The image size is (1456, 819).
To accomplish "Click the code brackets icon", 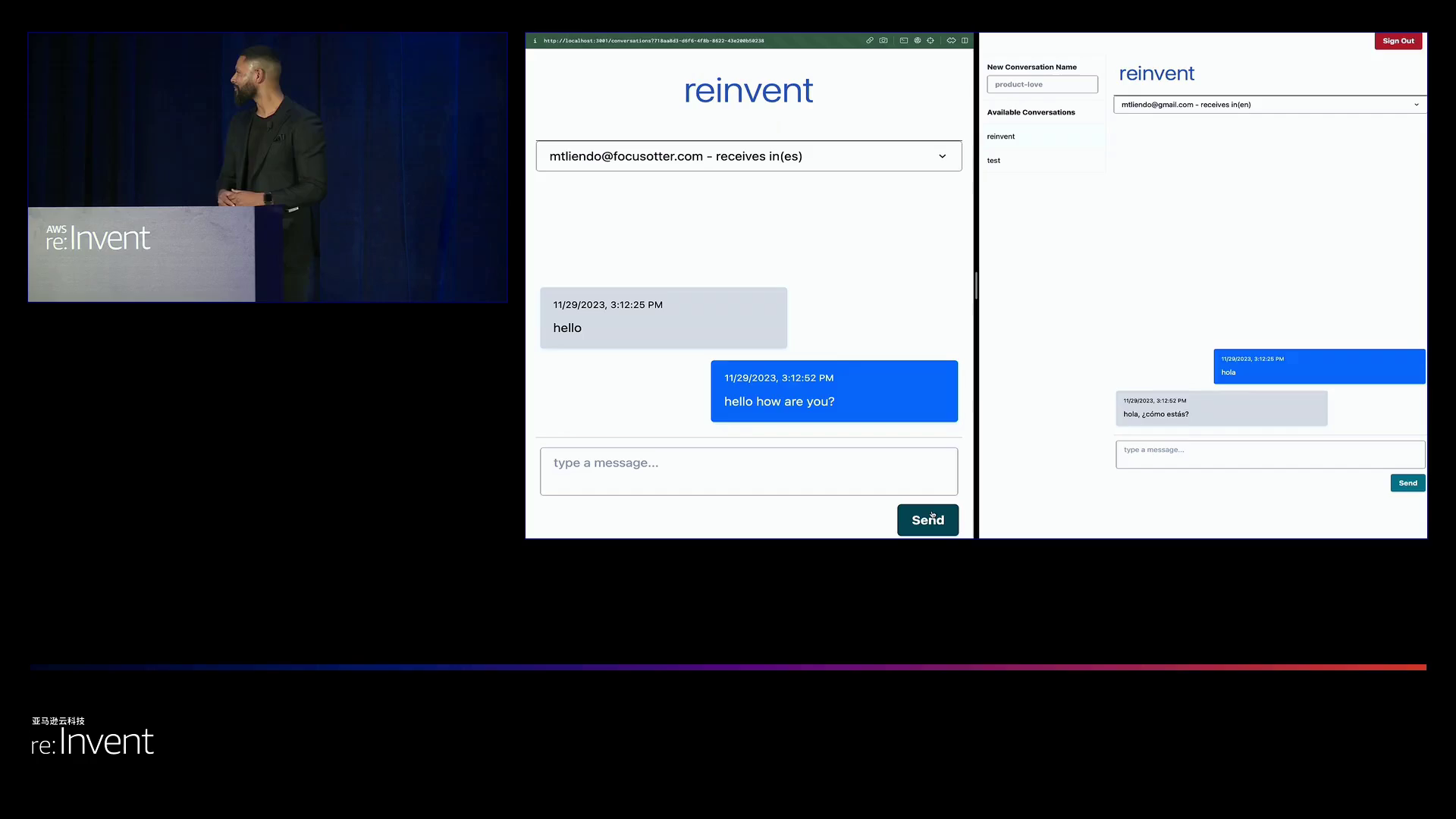I will click(x=951, y=41).
